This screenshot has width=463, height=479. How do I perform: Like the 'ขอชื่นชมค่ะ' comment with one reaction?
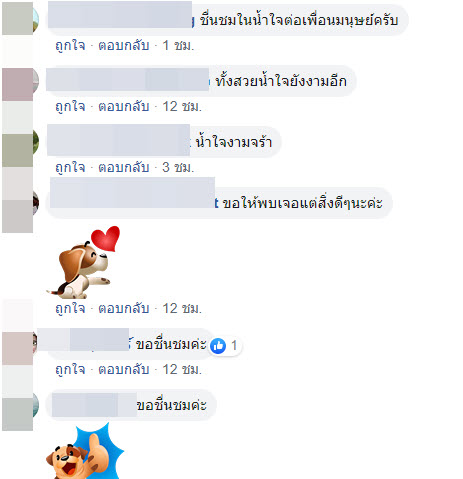tap(70, 369)
